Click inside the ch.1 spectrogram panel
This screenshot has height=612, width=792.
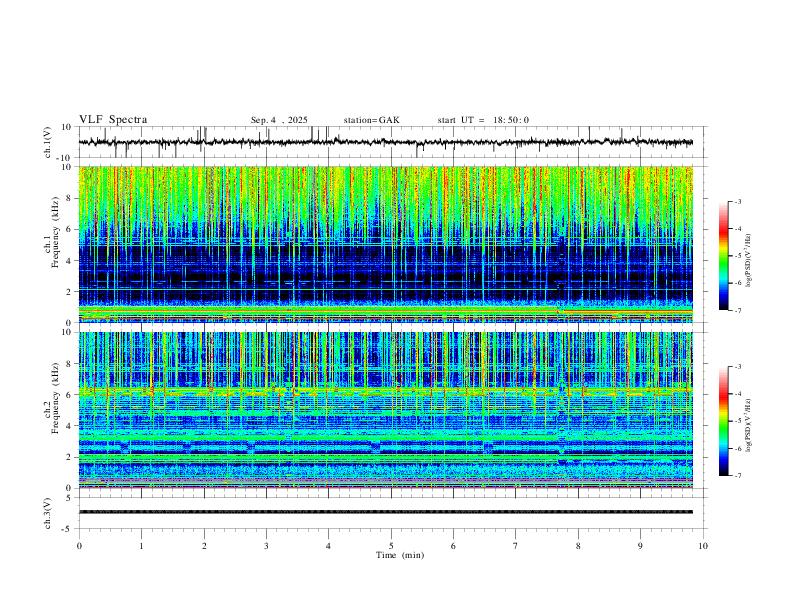[x=385, y=244]
